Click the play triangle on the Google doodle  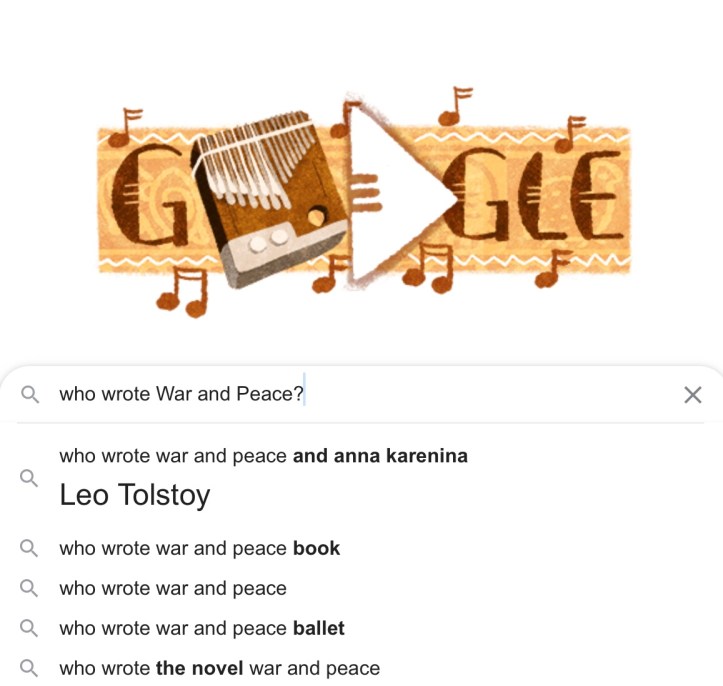(388, 190)
